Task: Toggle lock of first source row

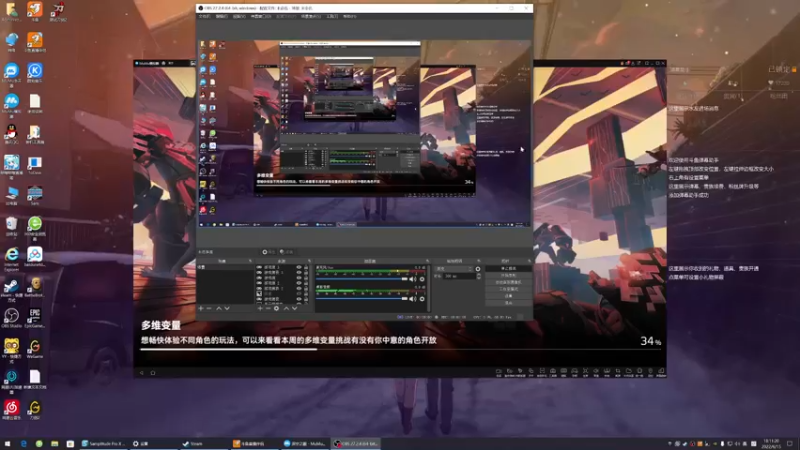Action: 306,267
